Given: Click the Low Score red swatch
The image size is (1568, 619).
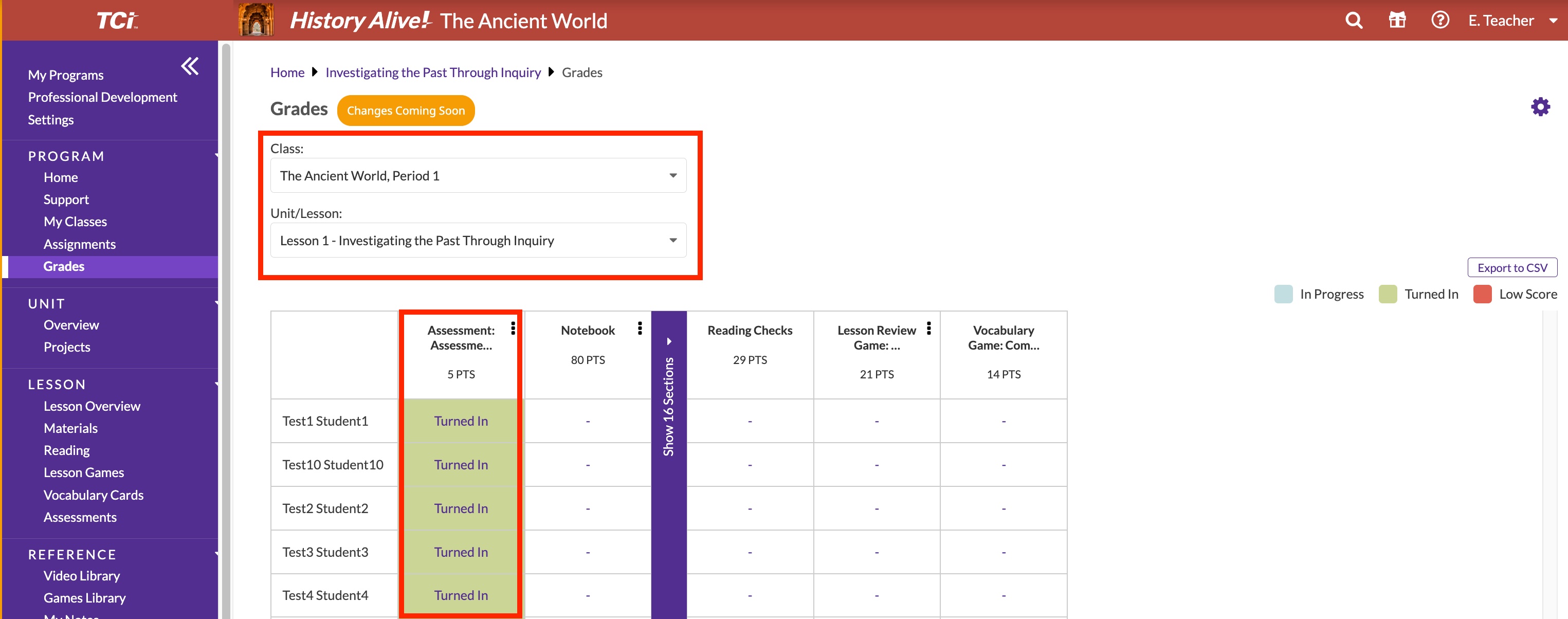Looking at the screenshot, I should pyautogui.click(x=1482, y=294).
